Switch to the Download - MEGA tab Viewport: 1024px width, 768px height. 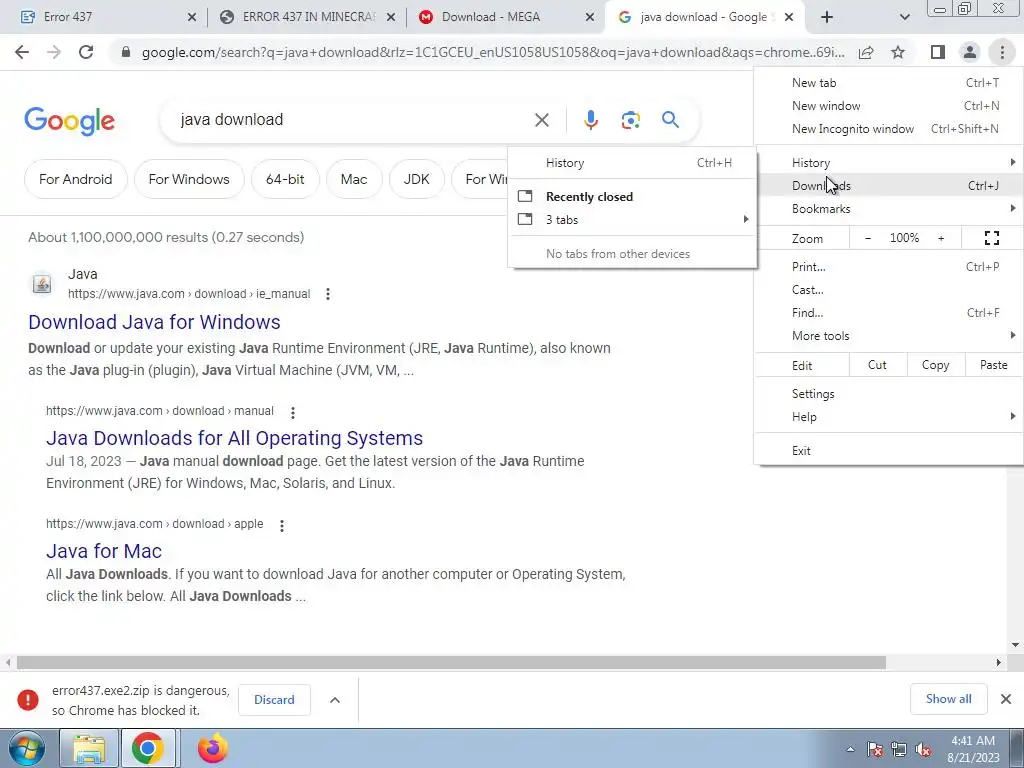click(x=507, y=18)
